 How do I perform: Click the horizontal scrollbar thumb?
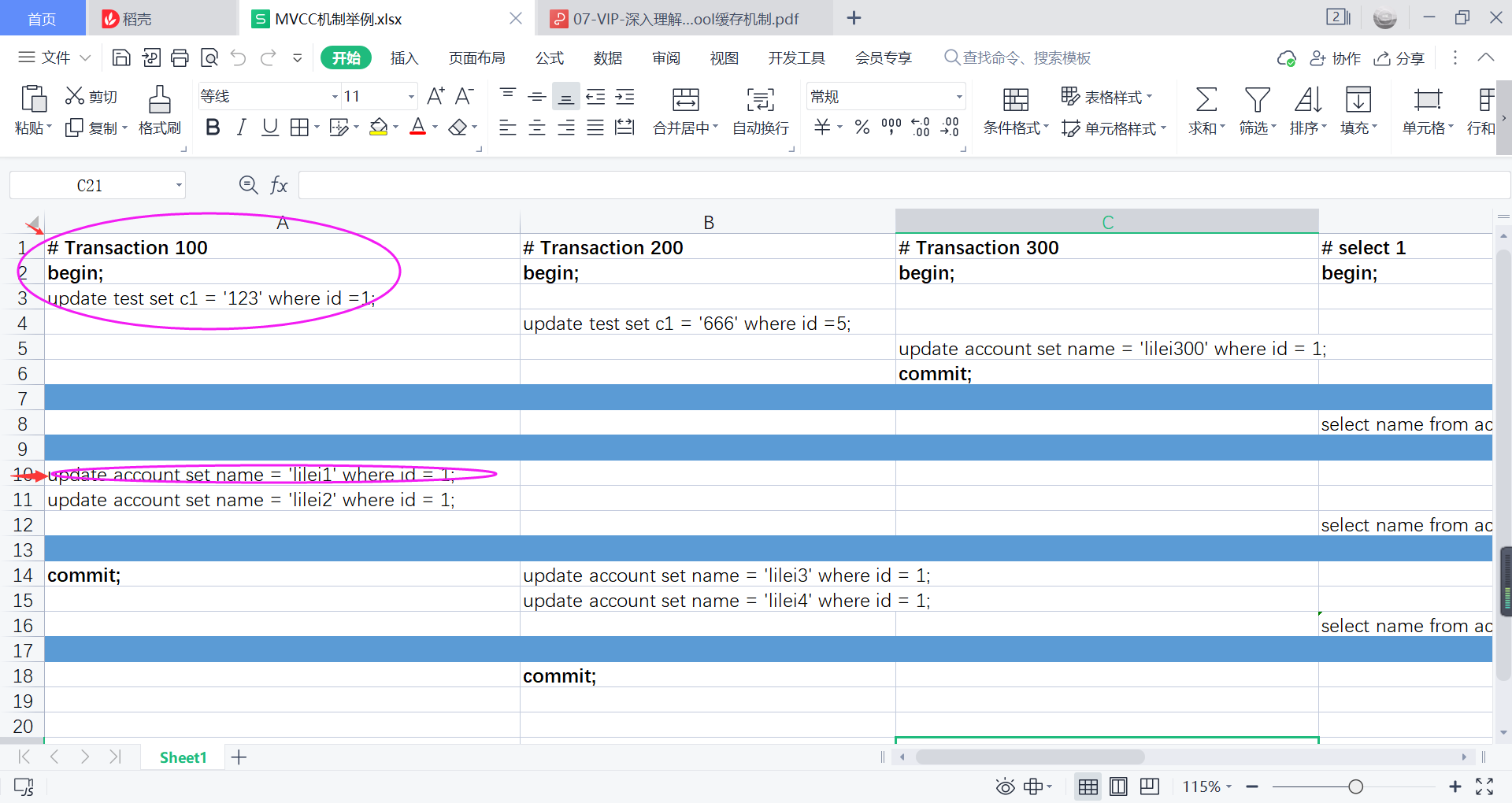coord(1030,757)
